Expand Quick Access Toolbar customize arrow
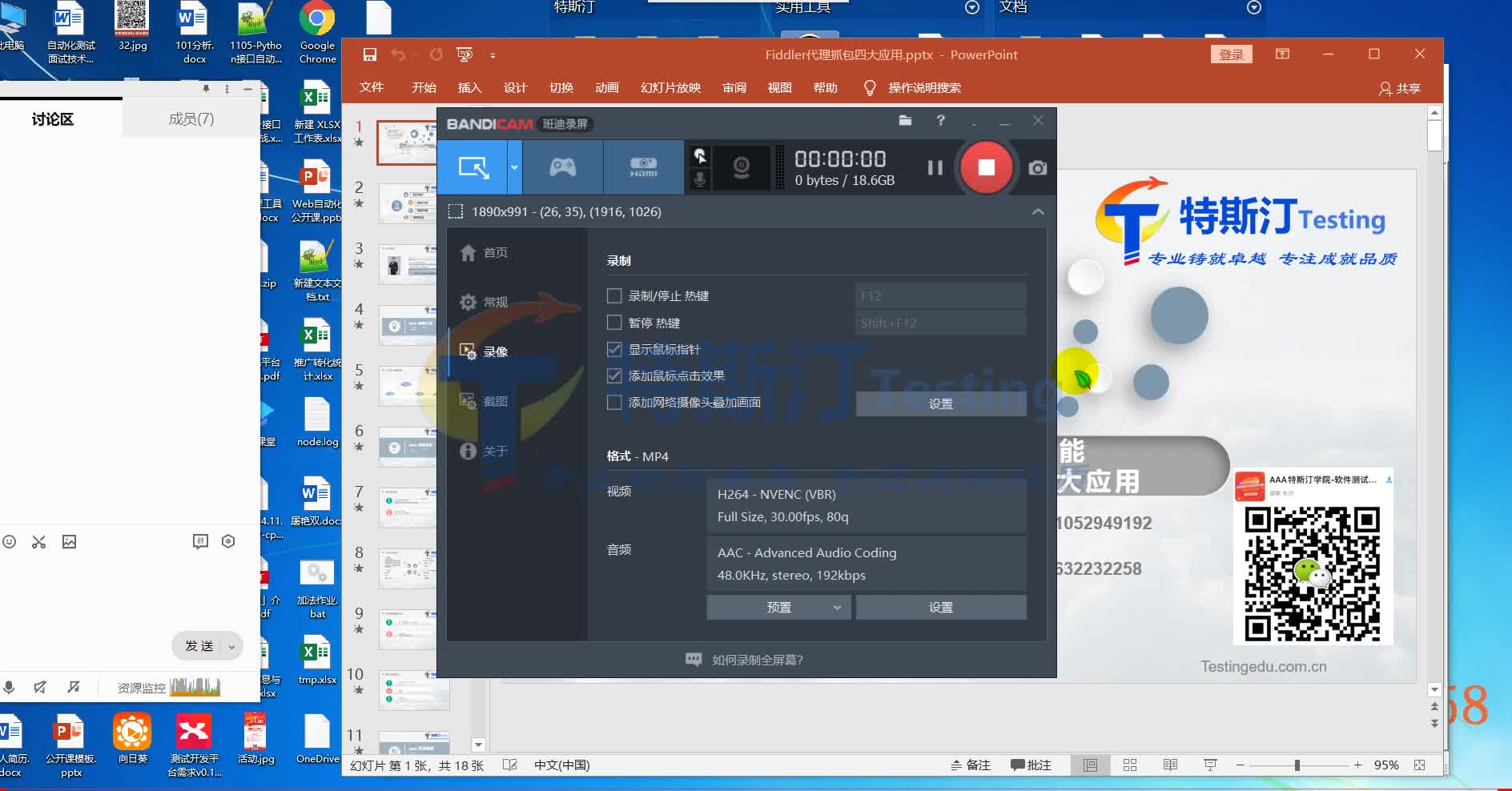The width and height of the screenshot is (1512, 791). 493,55
